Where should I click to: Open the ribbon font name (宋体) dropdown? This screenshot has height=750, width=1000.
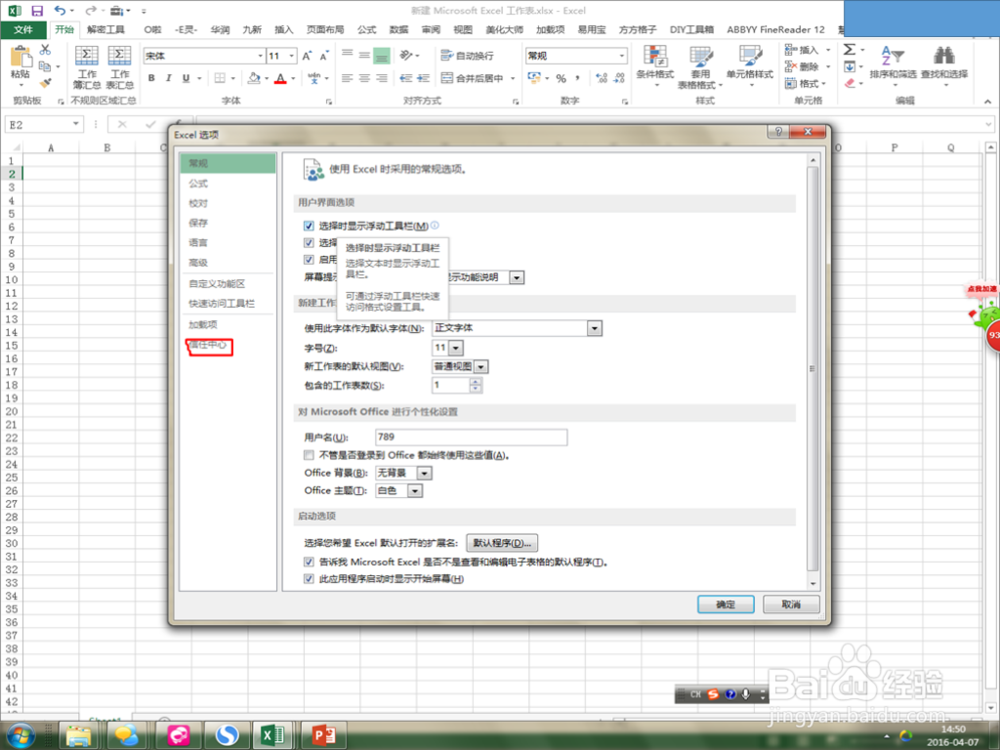(x=260, y=56)
